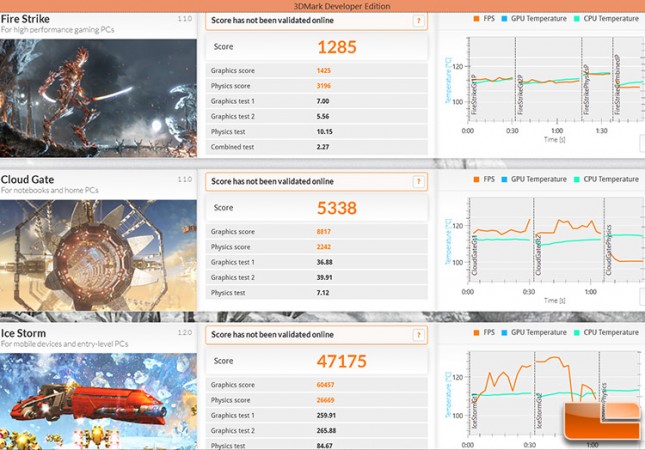Select Fire Strike Combined test value 2.27
The height and width of the screenshot is (450, 645).
(x=323, y=147)
